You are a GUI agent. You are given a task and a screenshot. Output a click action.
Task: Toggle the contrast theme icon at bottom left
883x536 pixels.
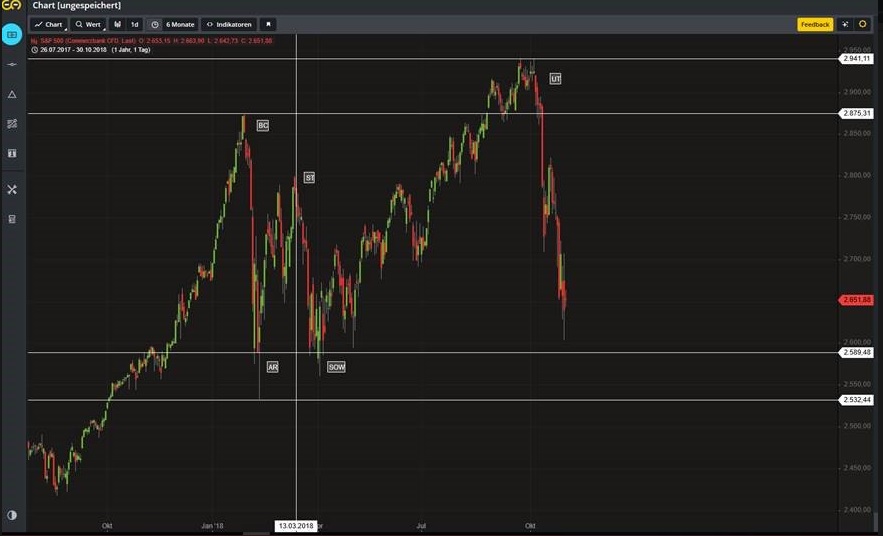12,515
